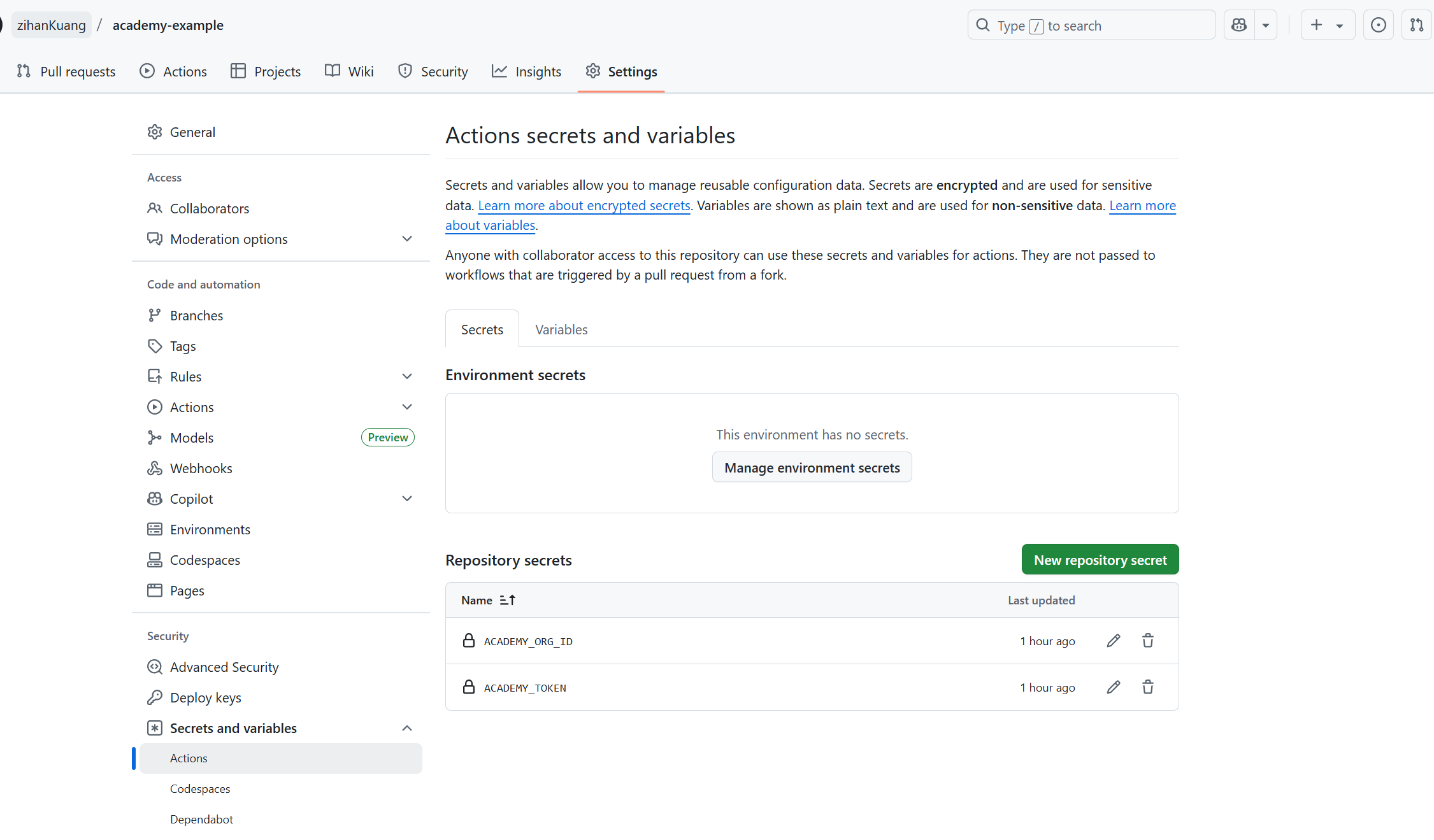
Task: Collapse the Secrets and variables section
Action: 407,728
